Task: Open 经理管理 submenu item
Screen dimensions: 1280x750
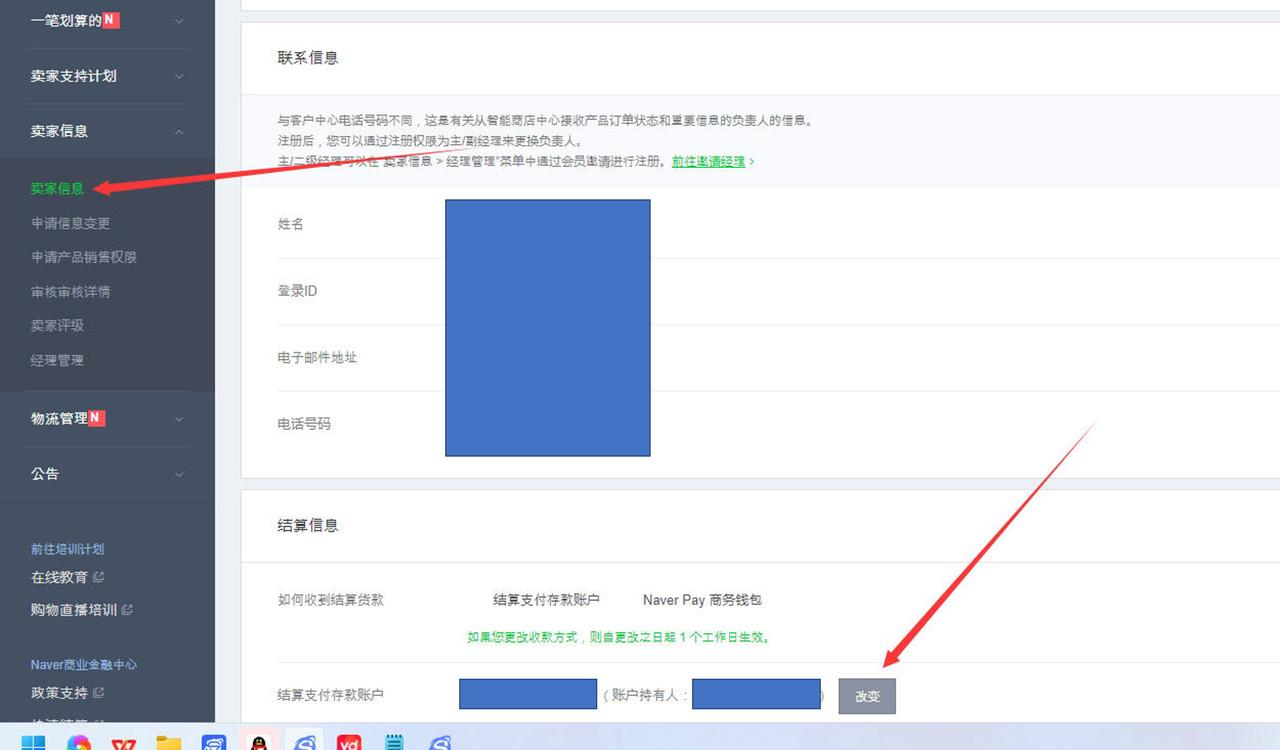Action: (x=57, y=360)
